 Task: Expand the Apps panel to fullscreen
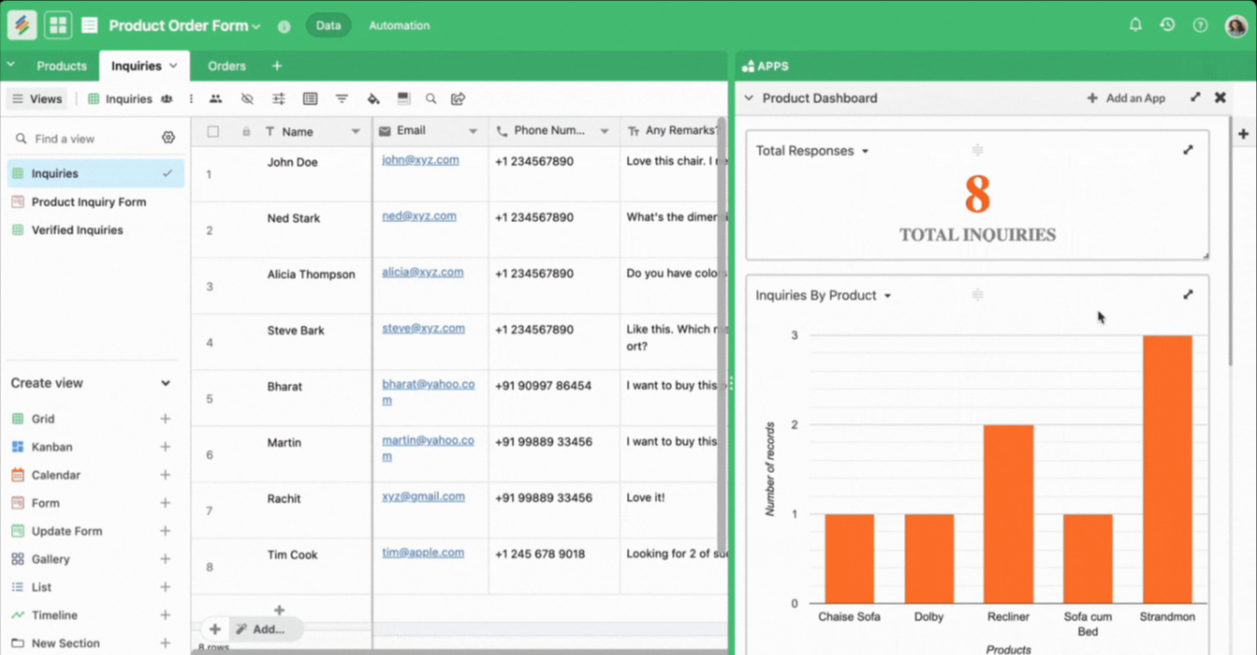1195,98
